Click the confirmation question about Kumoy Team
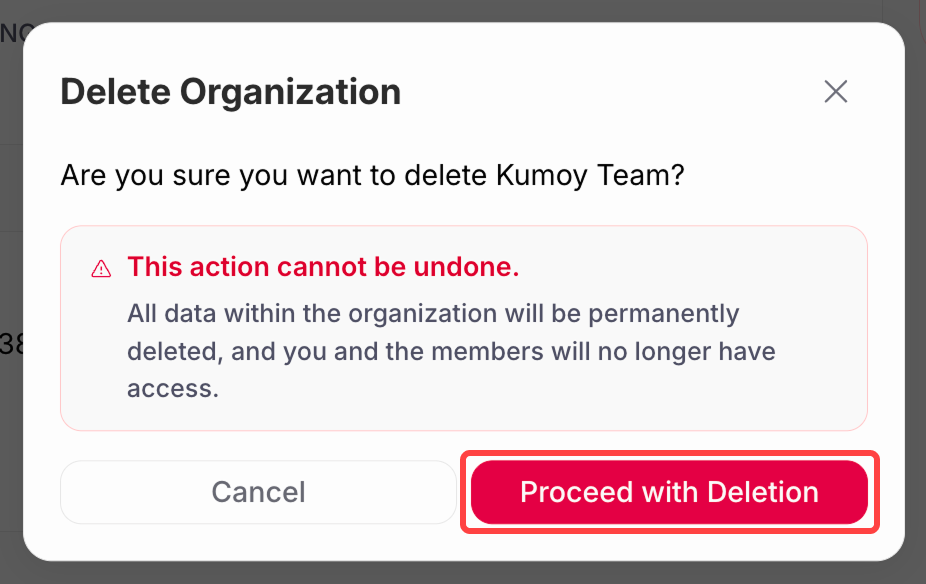Screen dimensions: 926x584 tap(372, 174)
